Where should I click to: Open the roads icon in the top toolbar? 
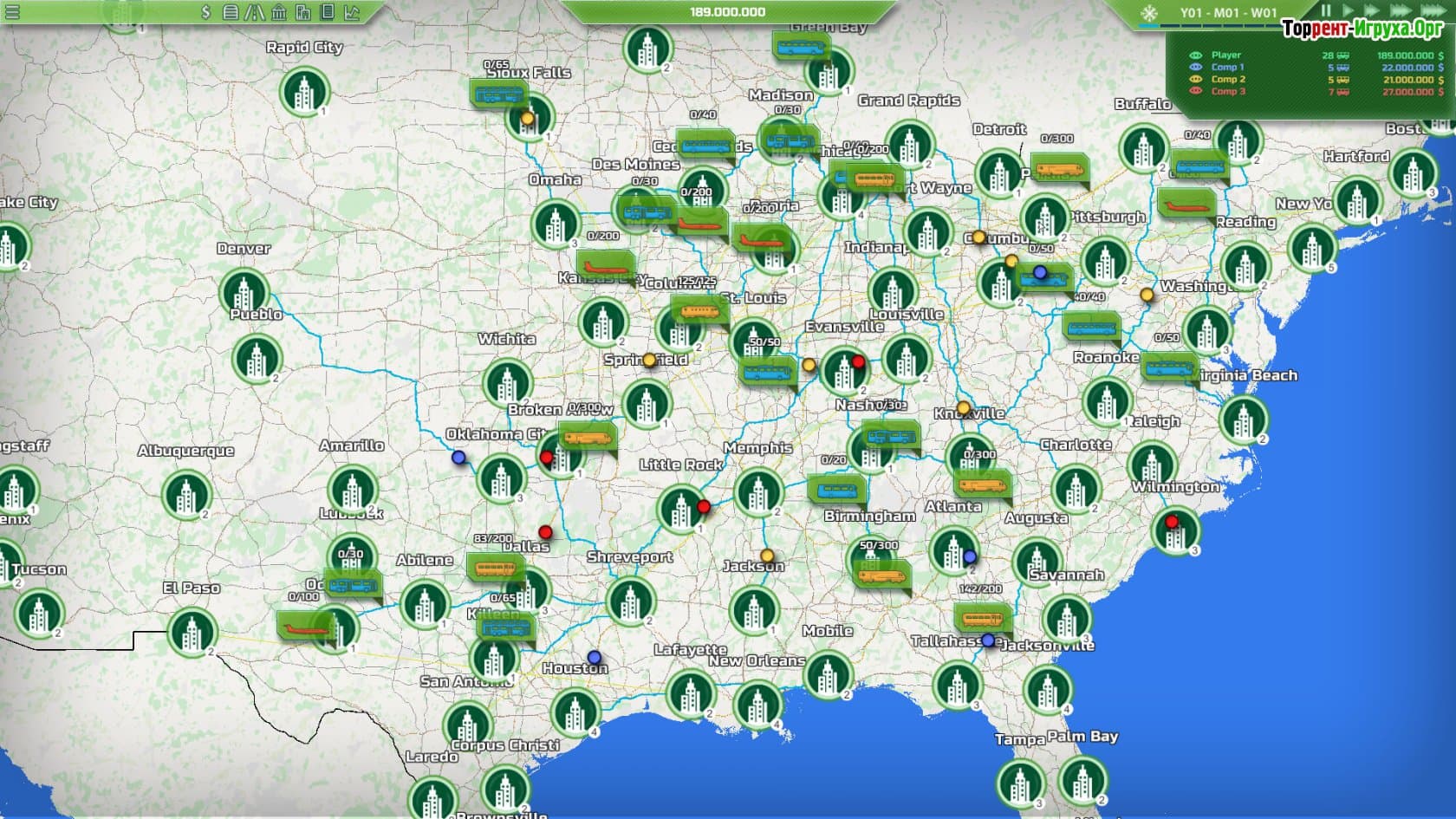[255, 12]
